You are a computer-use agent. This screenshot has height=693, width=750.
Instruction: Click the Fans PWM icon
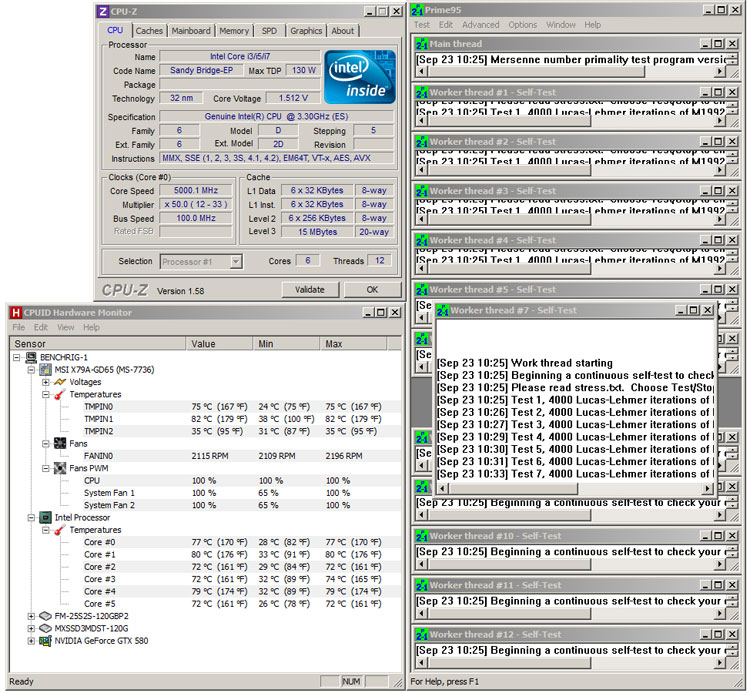[59, 468]
